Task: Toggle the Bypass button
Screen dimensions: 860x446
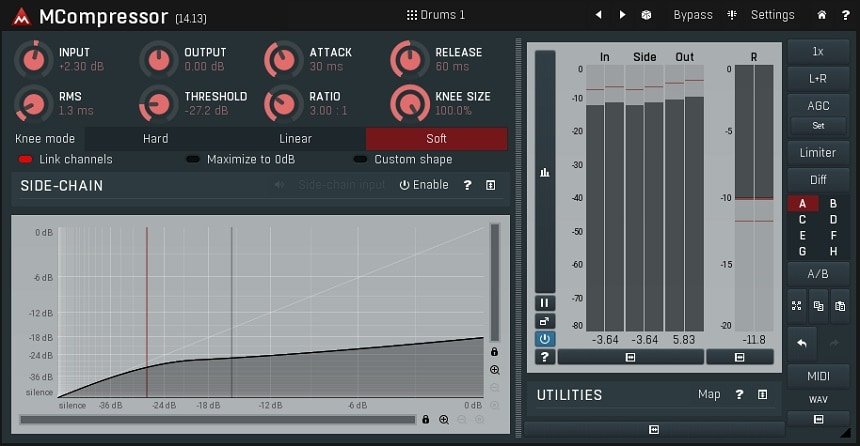Action: click(693, 15)
